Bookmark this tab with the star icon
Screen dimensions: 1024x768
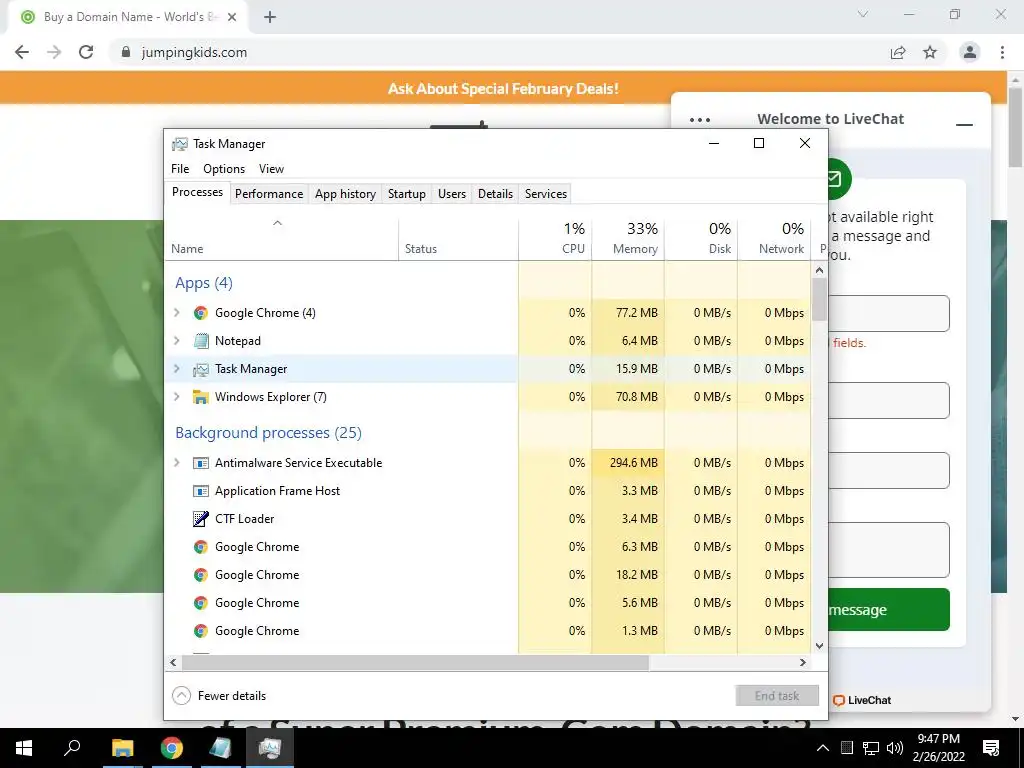tap(930, 52)
